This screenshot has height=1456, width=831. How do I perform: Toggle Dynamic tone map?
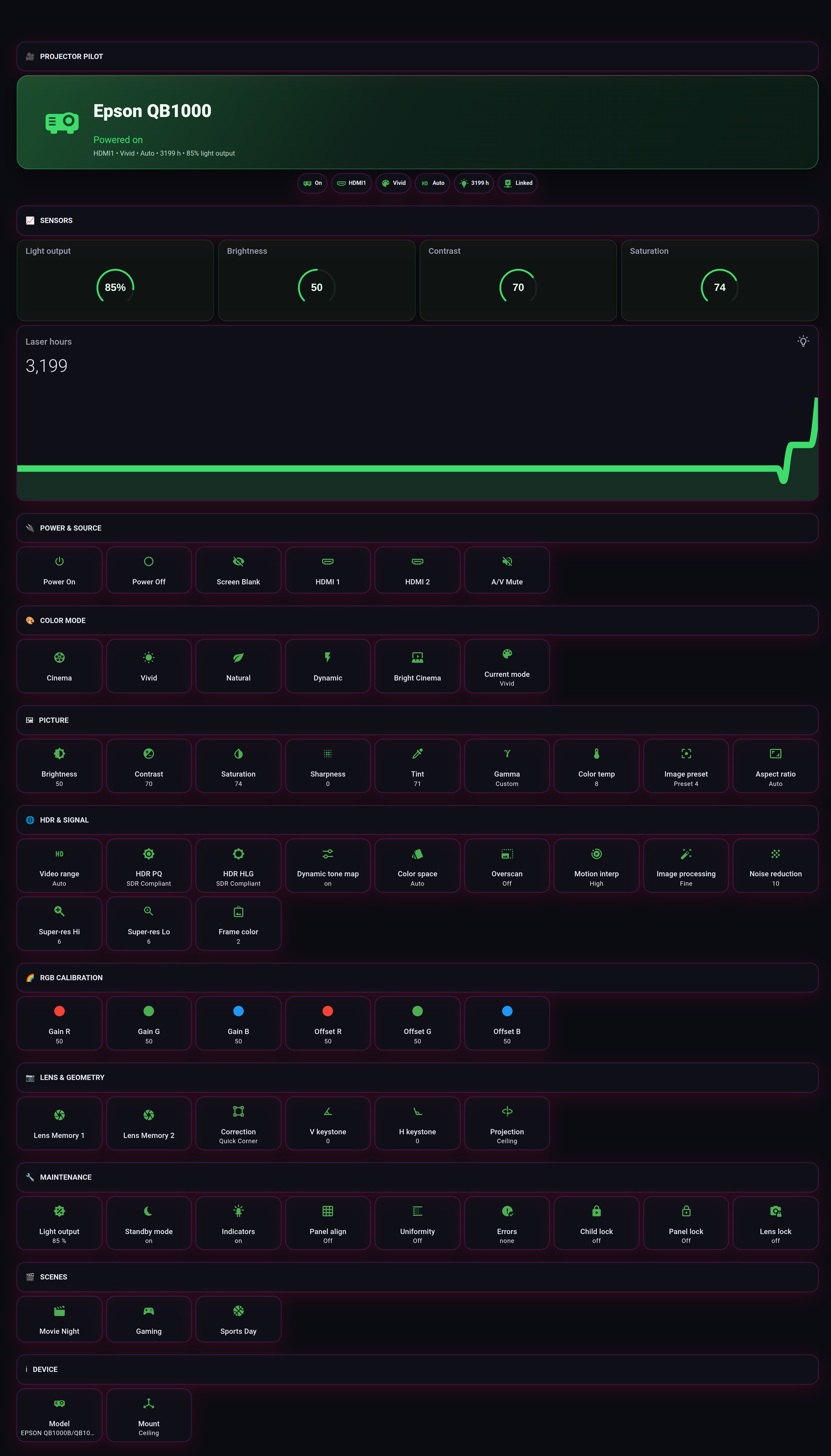click(328, 866)
